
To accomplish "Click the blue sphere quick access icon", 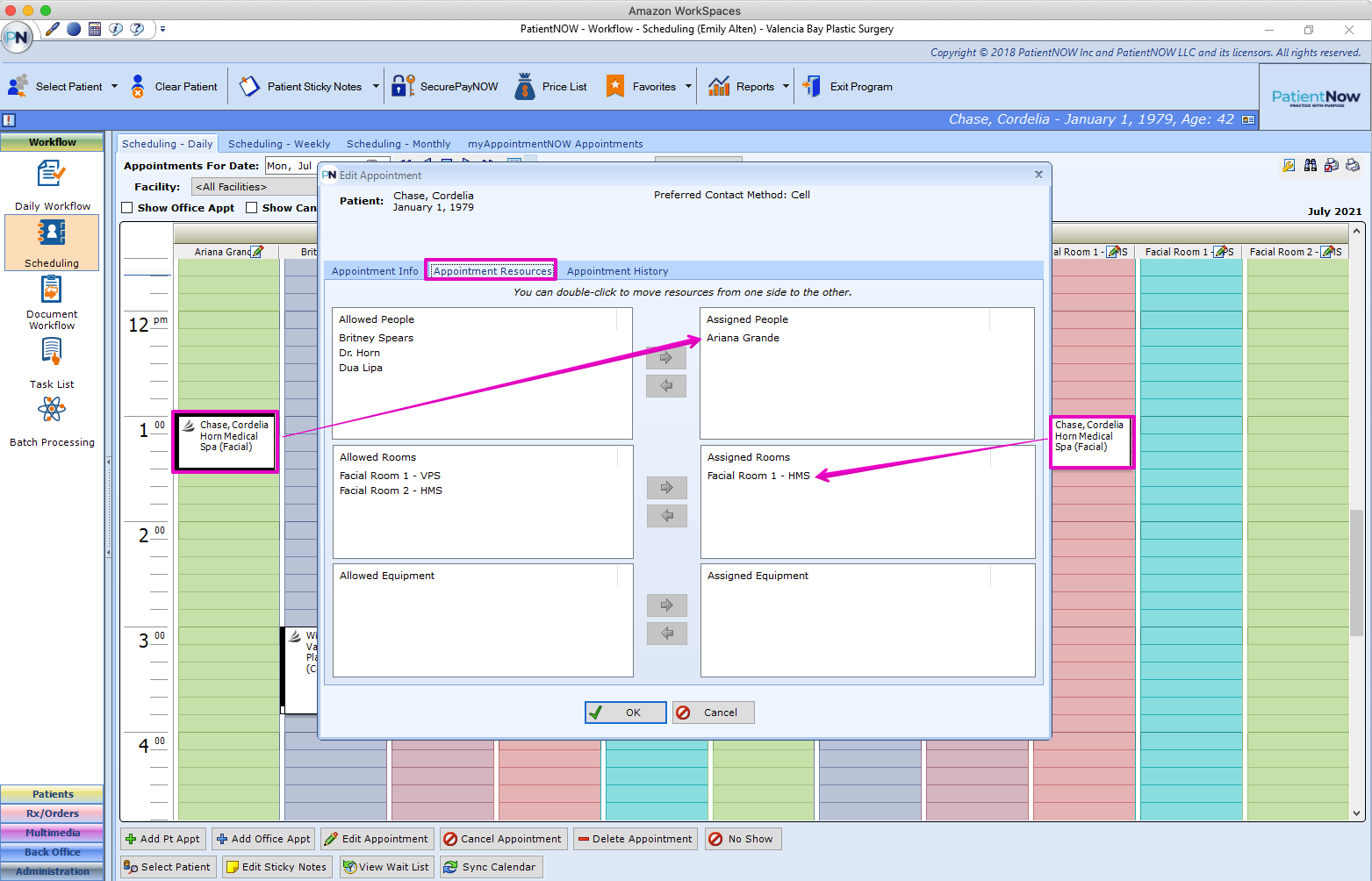I will (x=74, y=29).
